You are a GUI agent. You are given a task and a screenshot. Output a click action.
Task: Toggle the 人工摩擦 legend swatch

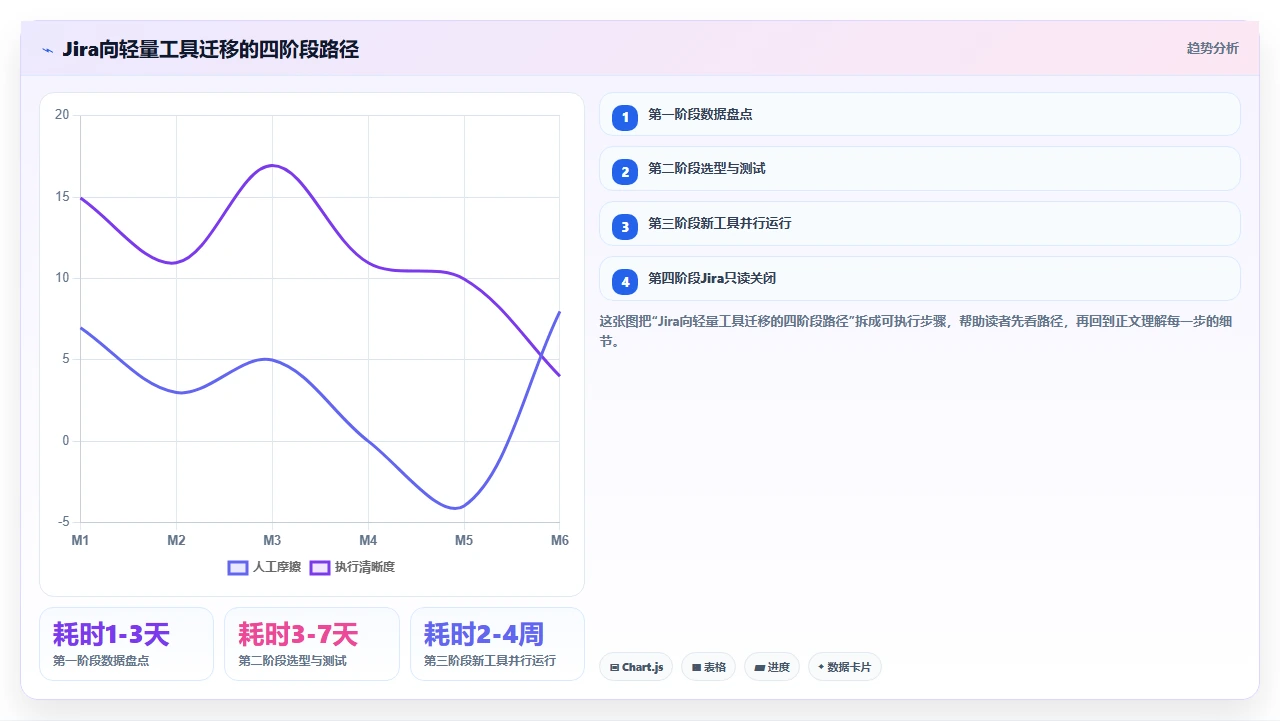(238, 567)
